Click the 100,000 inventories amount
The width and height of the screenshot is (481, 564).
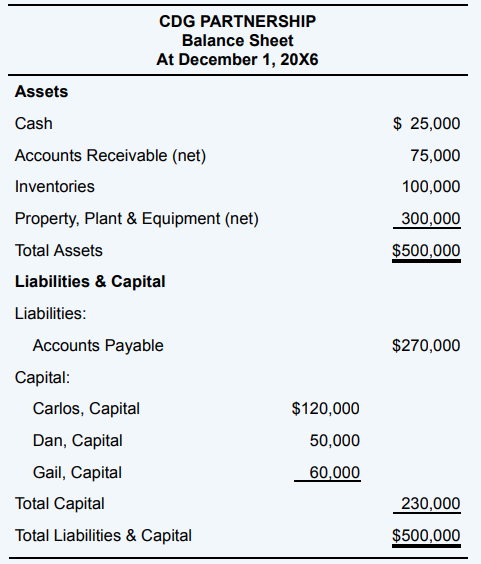[431, 187]
